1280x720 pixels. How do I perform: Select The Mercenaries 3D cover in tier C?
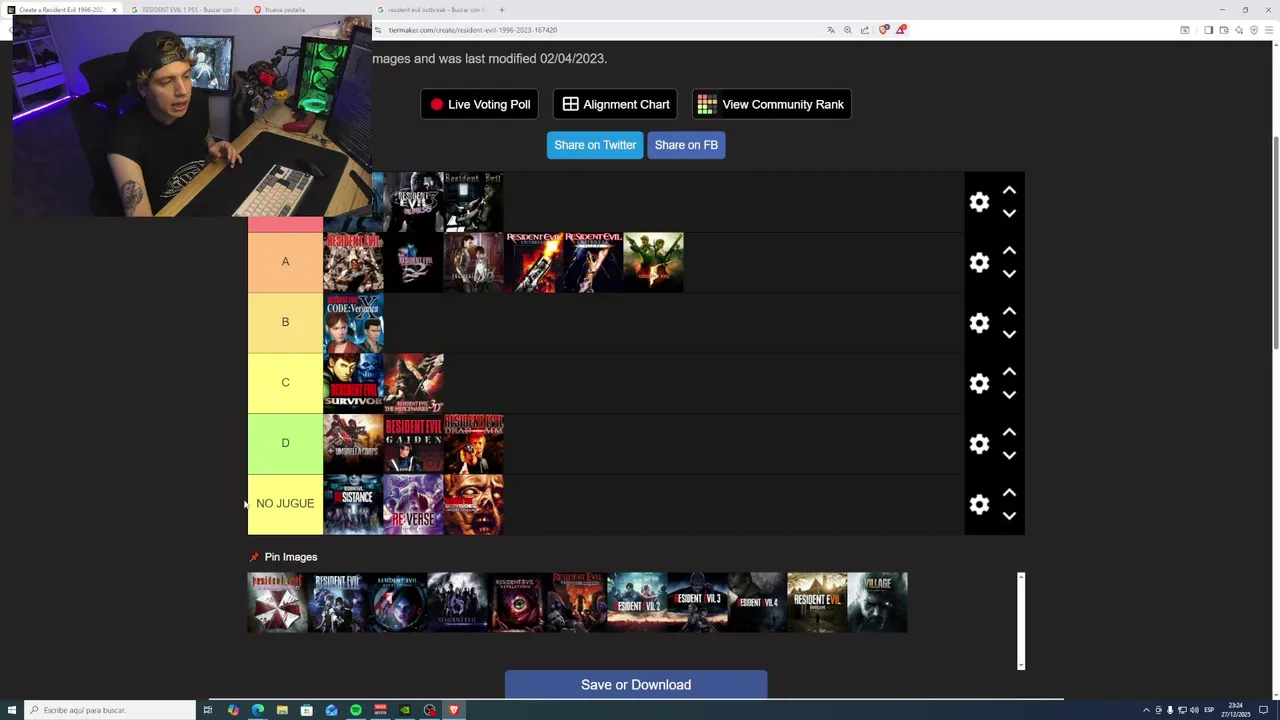pyautogui.click(x=413, y=383)
